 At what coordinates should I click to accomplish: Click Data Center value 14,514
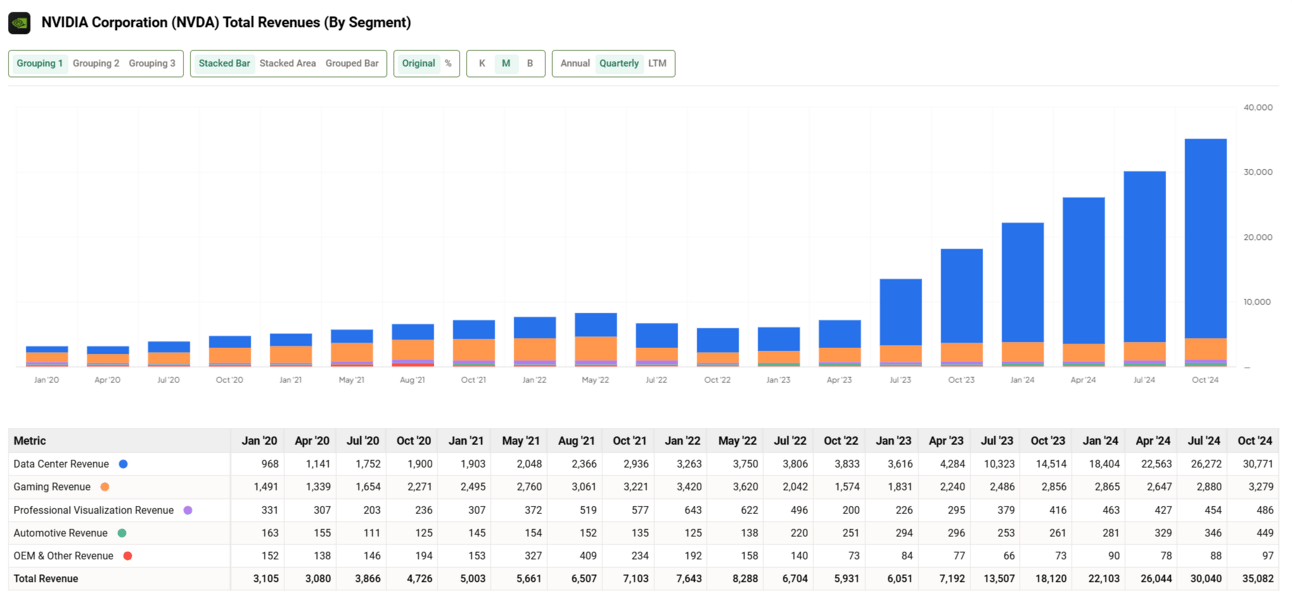(1049, 464)
